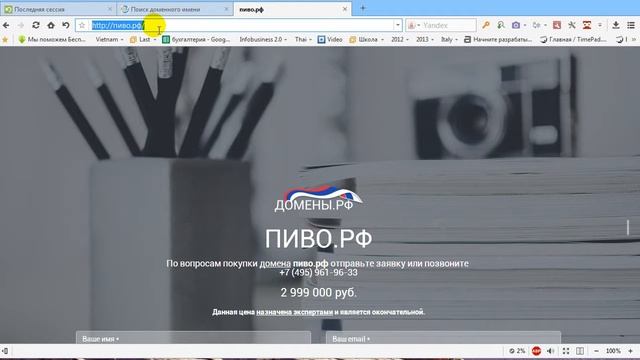Mute sound with speaker icon
640x360 pixels.
pyautogui.click(x=551, y=351)
